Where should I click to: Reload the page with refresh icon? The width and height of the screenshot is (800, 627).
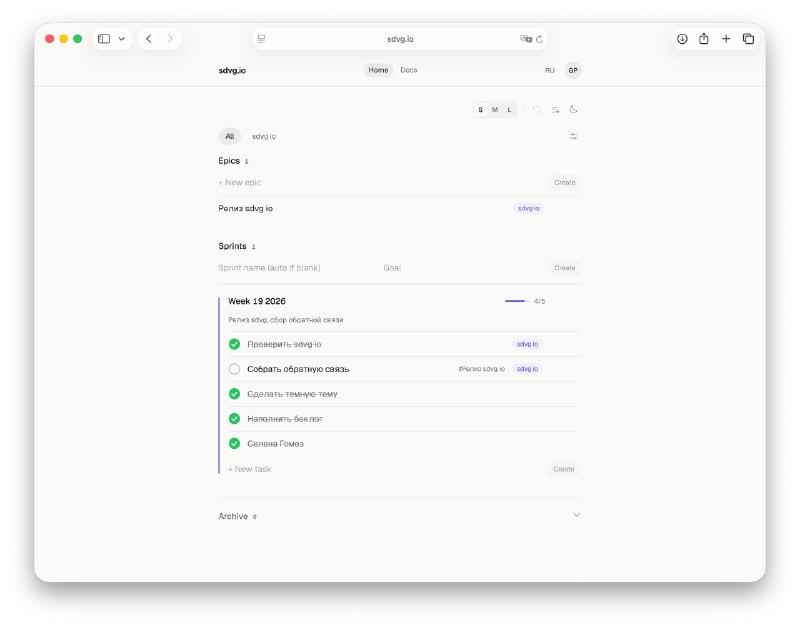coord(539,39)
